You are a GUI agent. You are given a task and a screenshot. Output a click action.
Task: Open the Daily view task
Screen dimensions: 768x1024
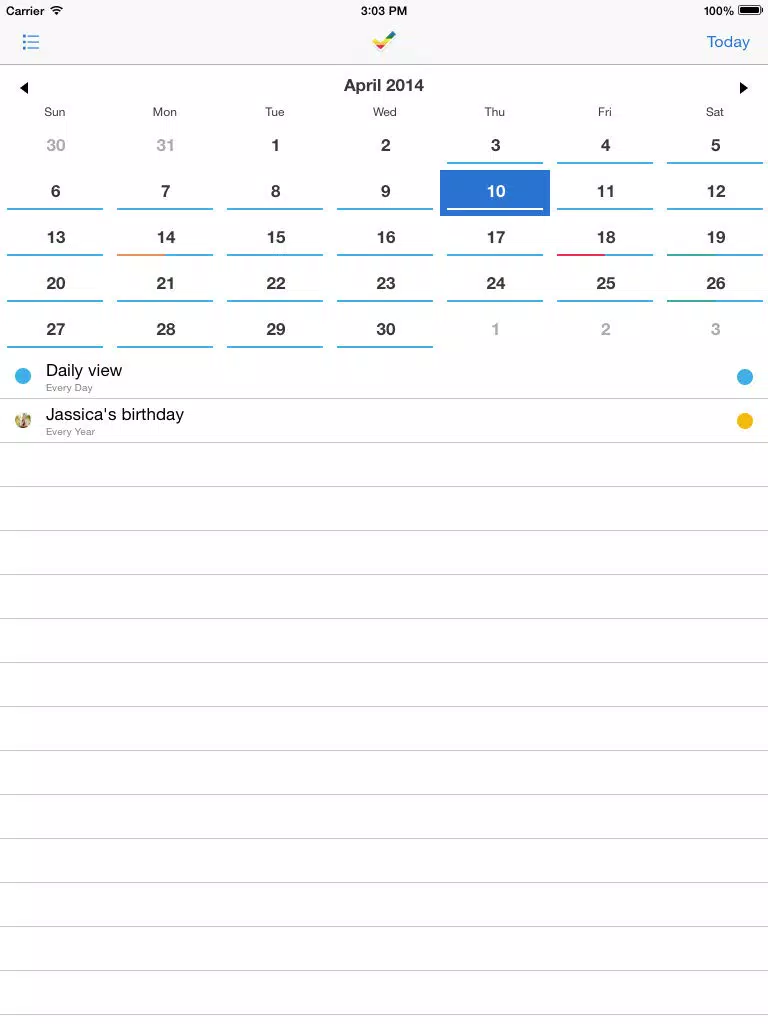point(384,377)
